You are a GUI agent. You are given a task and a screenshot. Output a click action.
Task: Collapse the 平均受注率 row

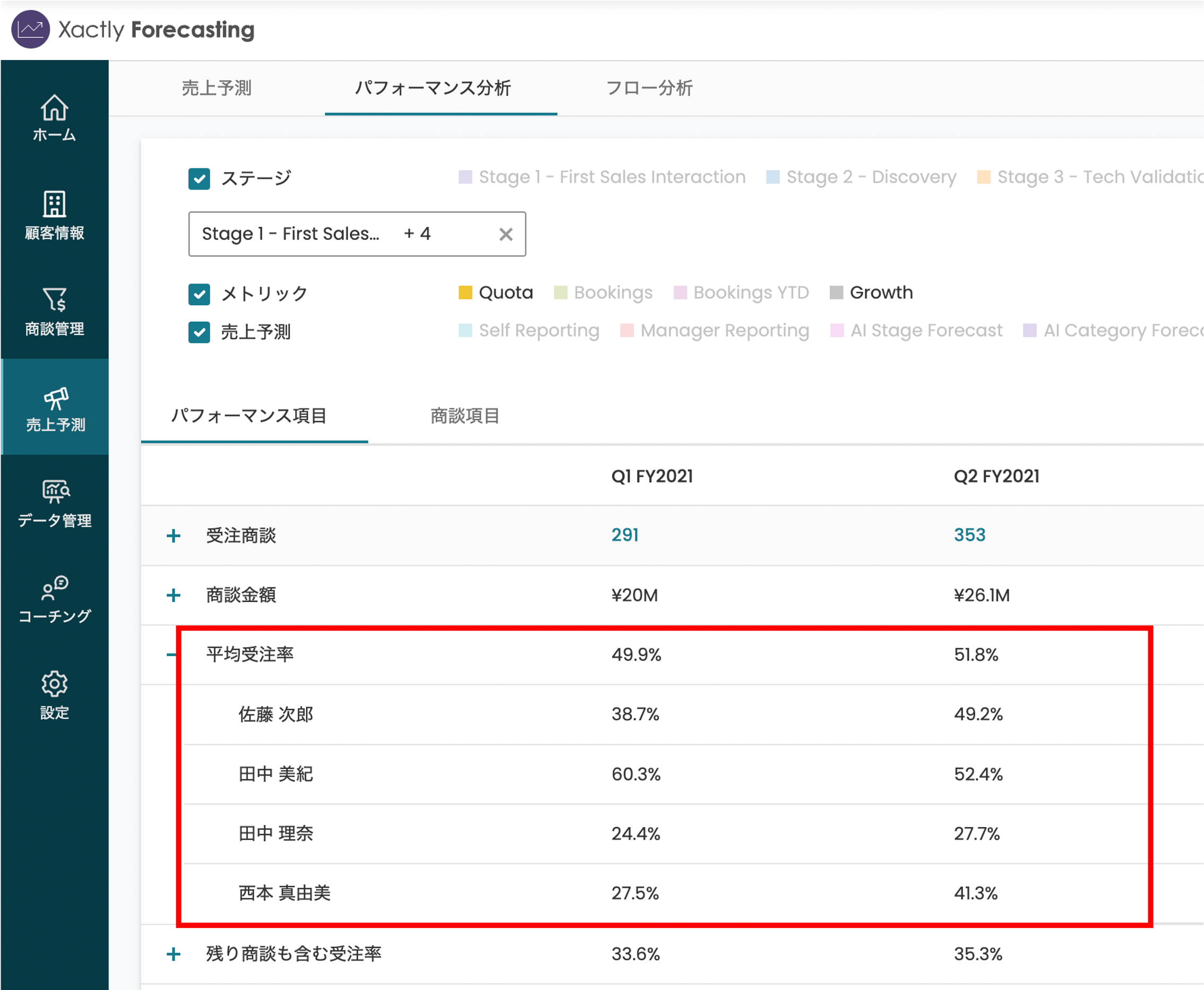click(172, 655)
